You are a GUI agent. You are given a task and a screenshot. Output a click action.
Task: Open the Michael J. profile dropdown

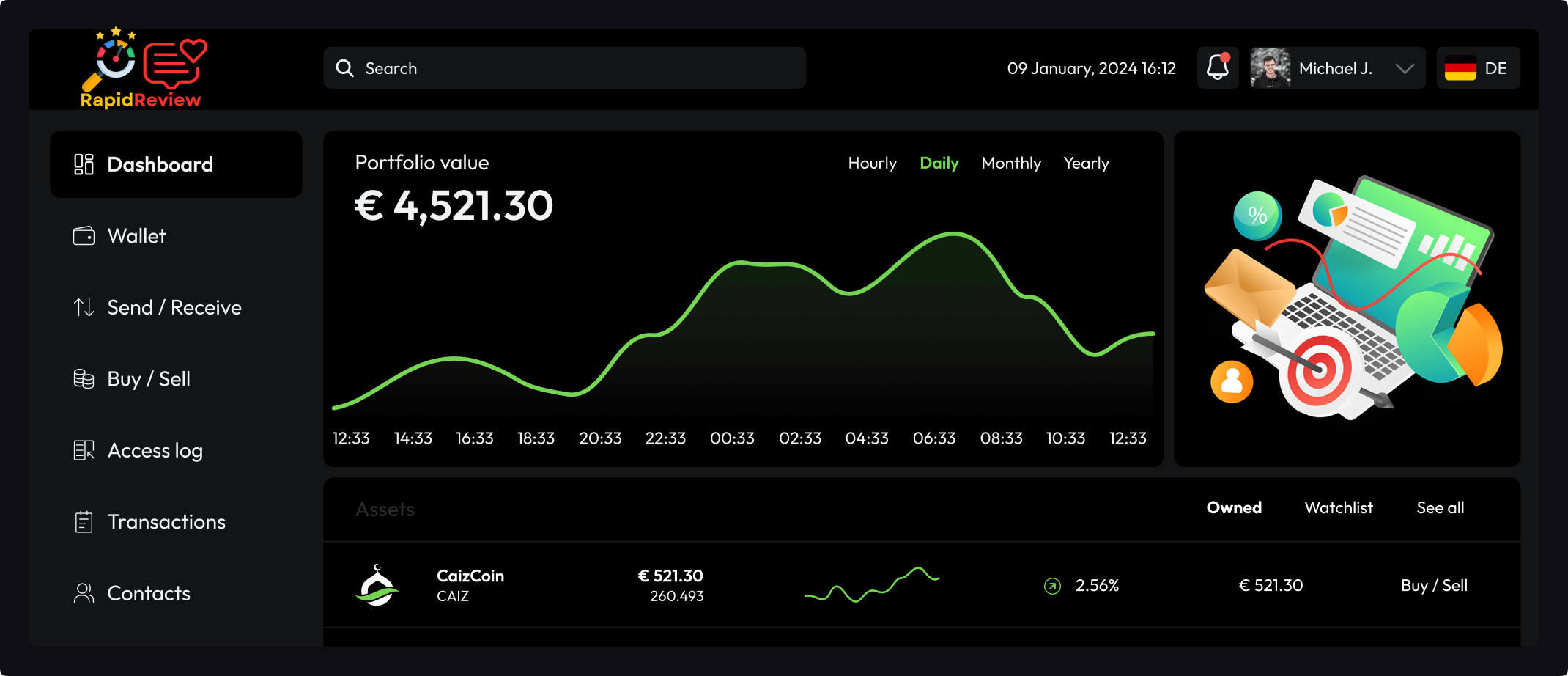click(1404, 68)
